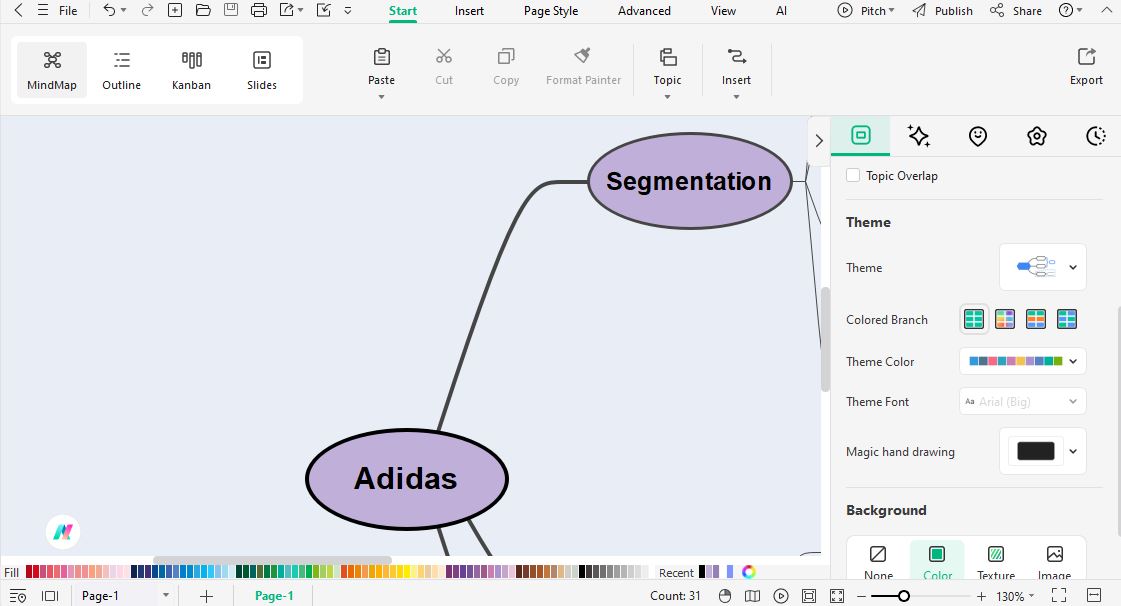Click the Share button
Viewport: 1121px width, 606px height.
pyautogui.click(x=1015, y=11)
